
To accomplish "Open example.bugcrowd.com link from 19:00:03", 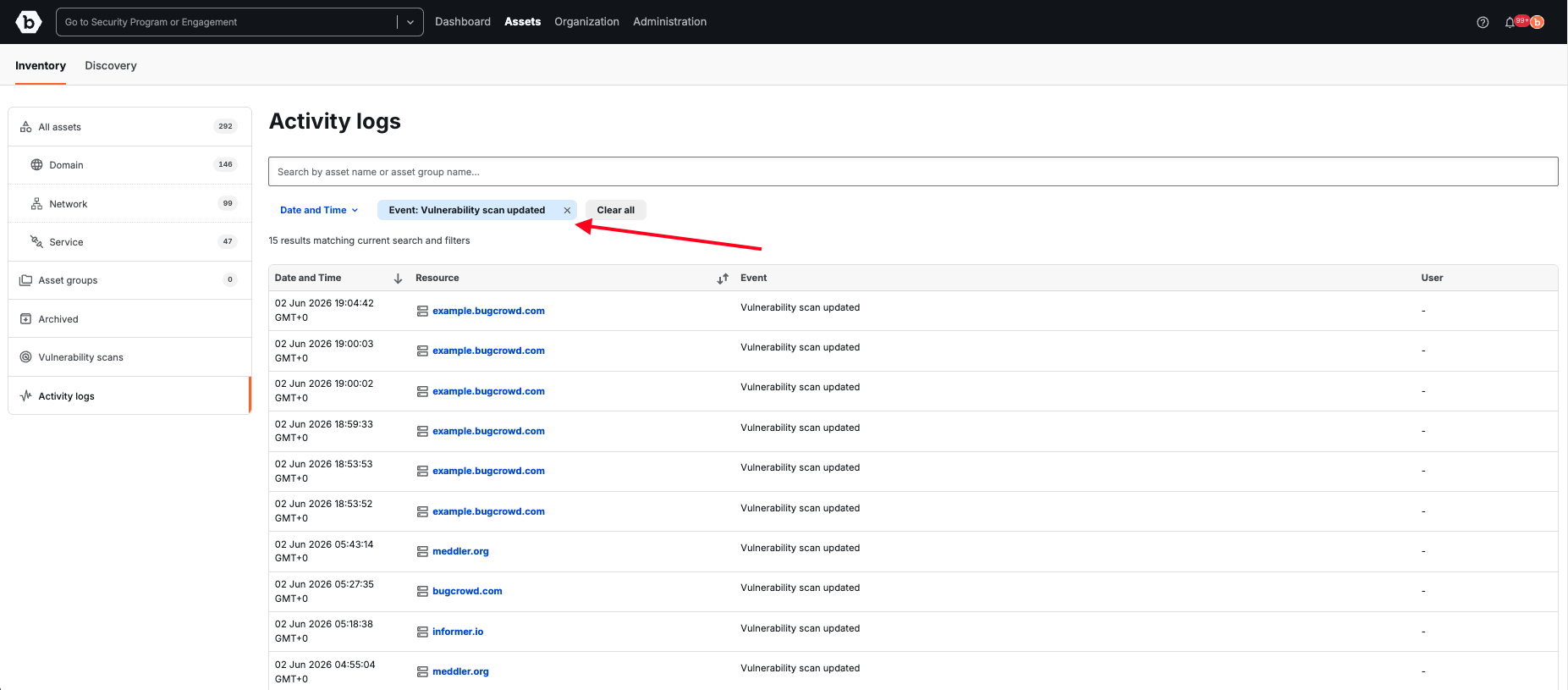I will click(488, 351).
